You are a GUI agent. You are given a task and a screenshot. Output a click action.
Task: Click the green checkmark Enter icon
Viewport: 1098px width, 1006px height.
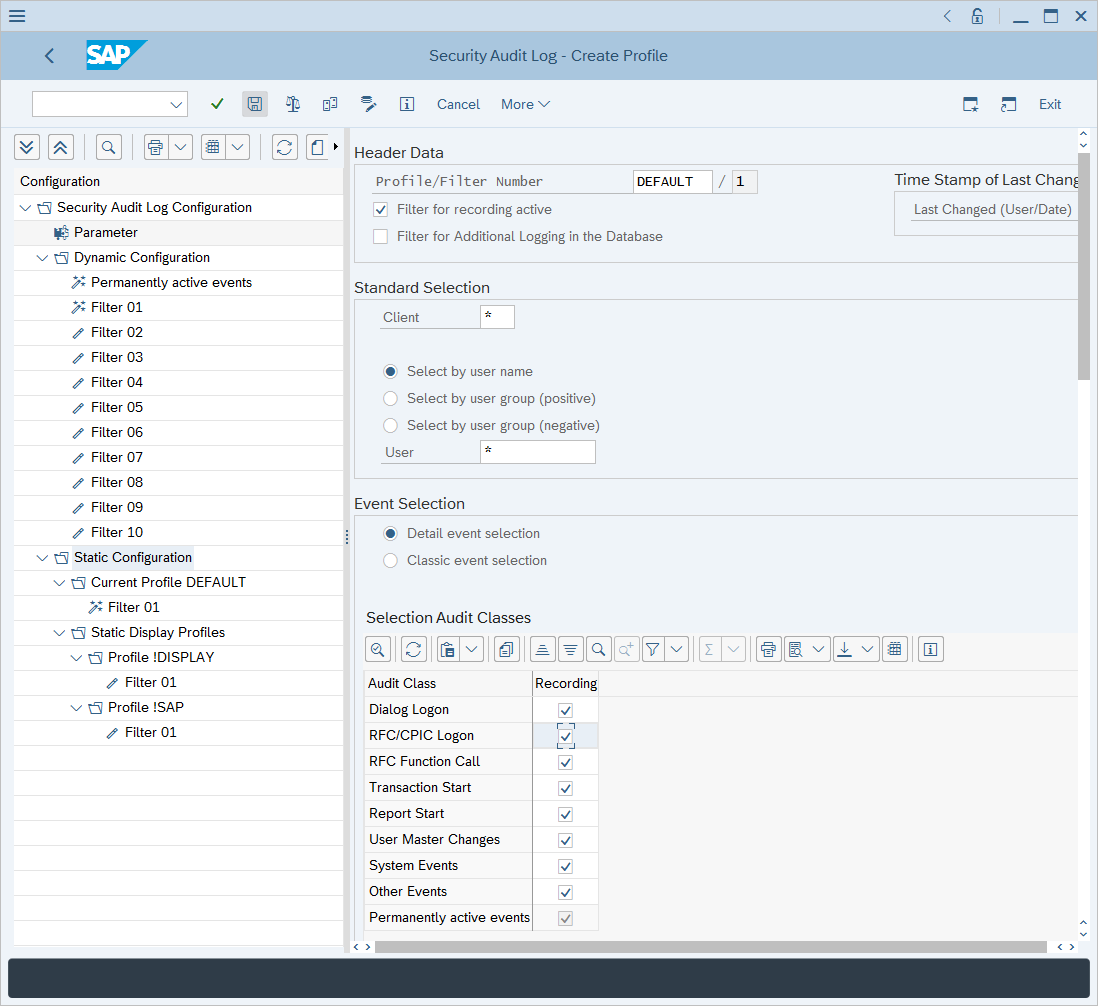coord(217,104)
